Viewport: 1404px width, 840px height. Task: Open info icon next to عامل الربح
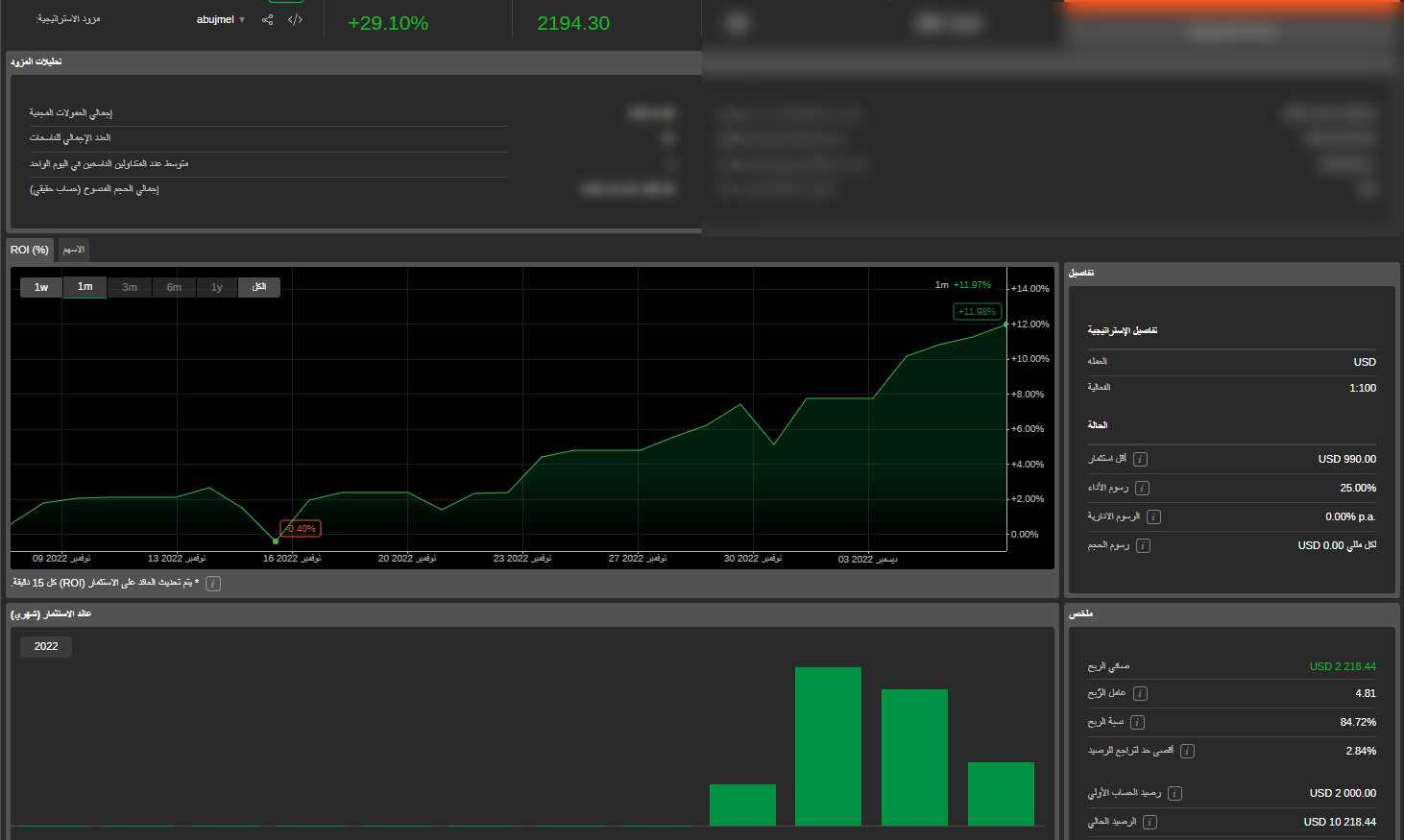point(1141,693)
